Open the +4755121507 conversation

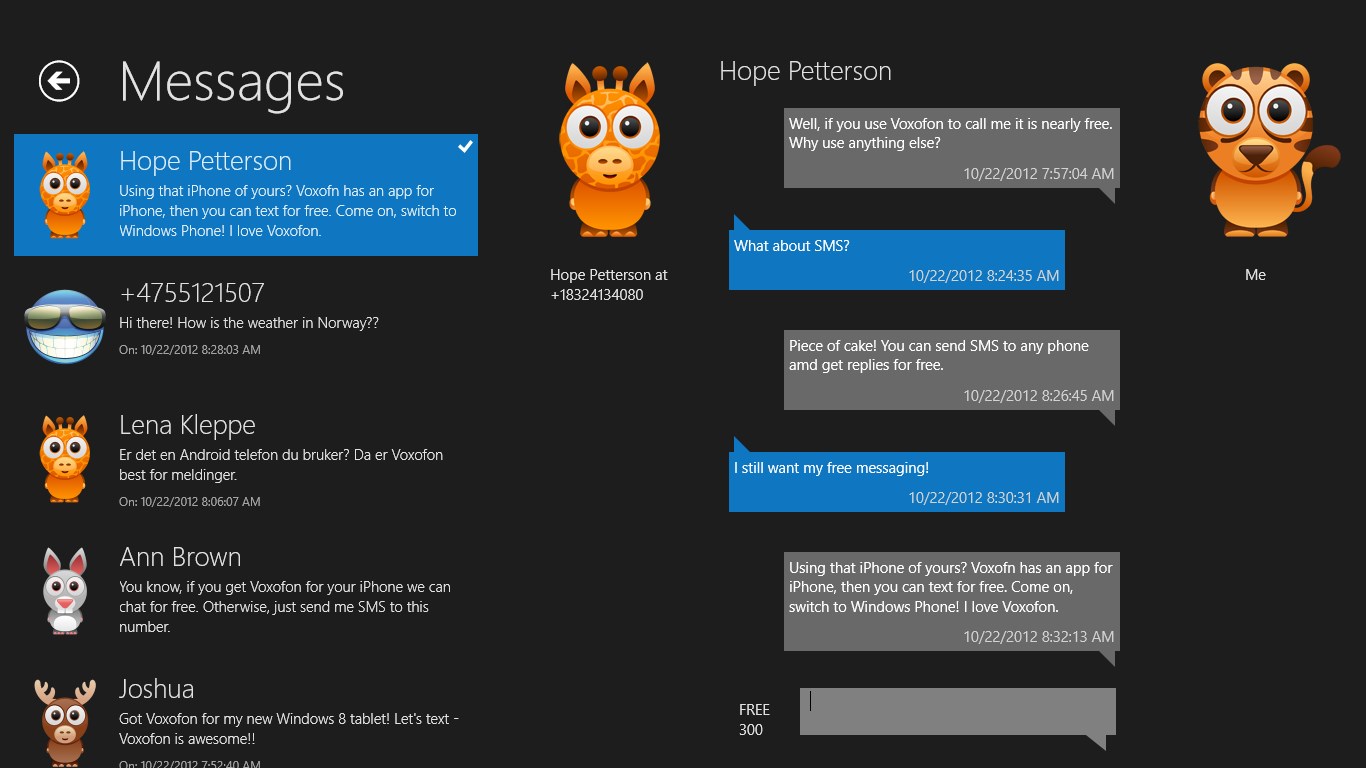click(290, 322)
